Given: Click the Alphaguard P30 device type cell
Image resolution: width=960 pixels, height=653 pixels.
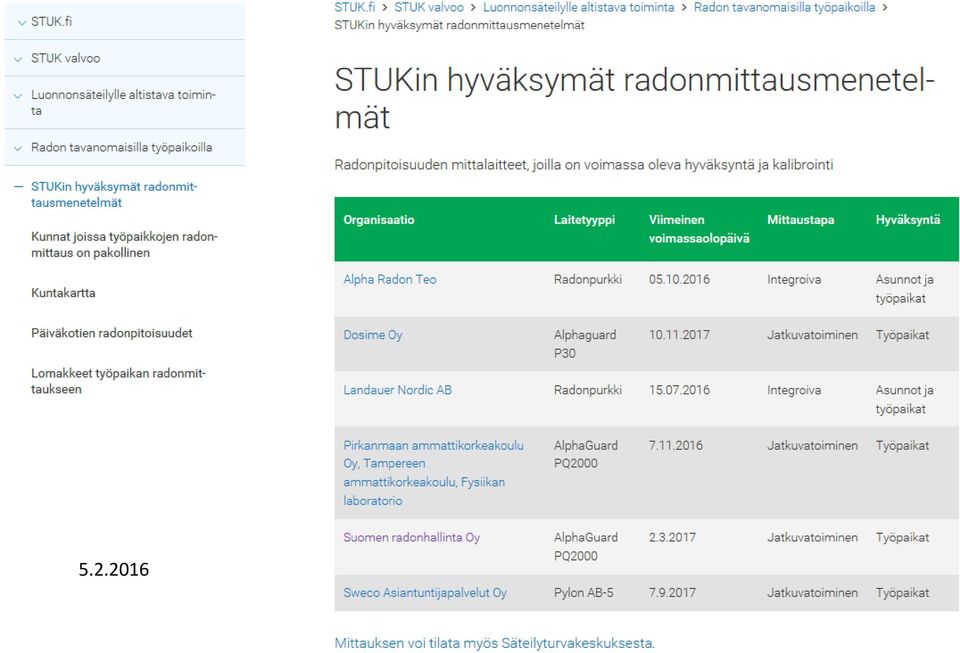Looking at the screenshot, I should click(x=585, y=344).
